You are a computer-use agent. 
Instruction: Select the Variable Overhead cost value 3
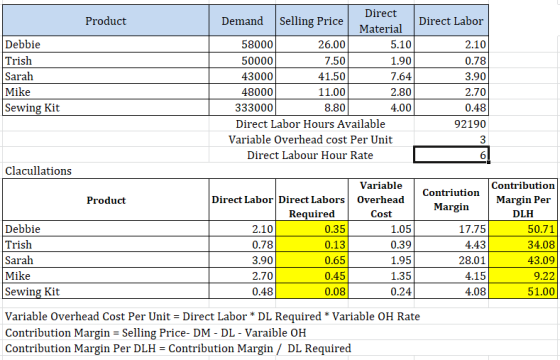tap(451, 139)
